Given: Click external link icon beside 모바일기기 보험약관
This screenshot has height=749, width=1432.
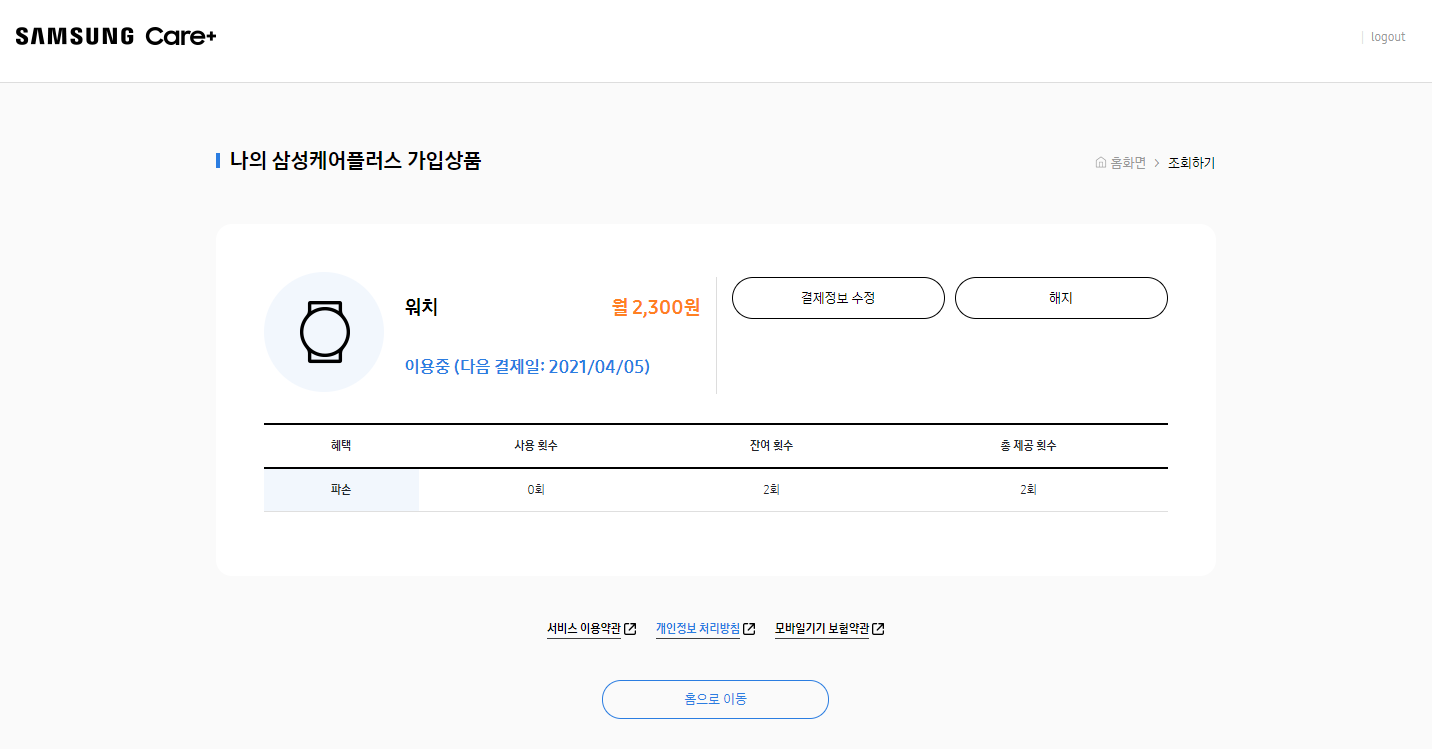Looking at the screenshot, I should pos(878,629).
